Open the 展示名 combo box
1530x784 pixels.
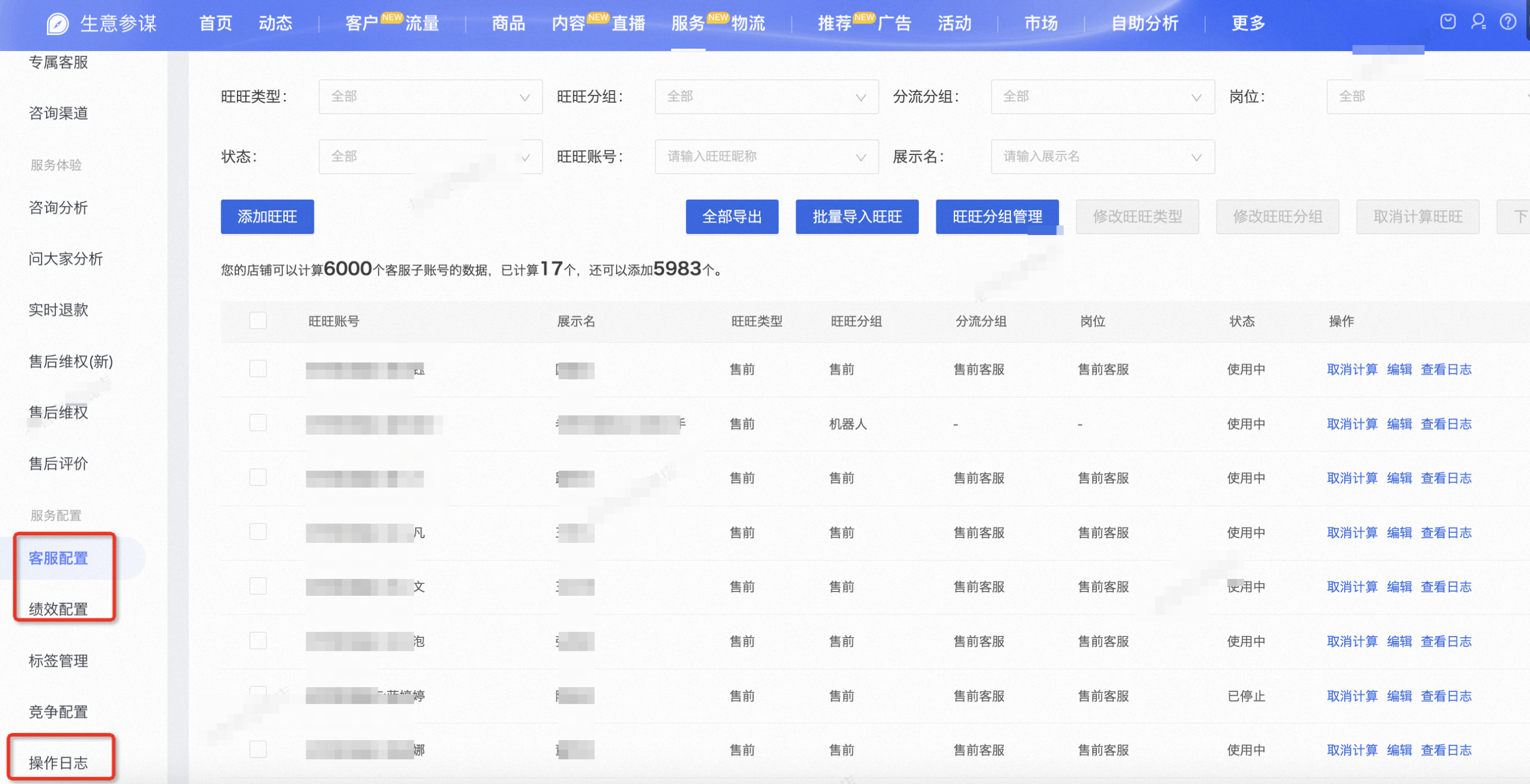point(1103,157)
